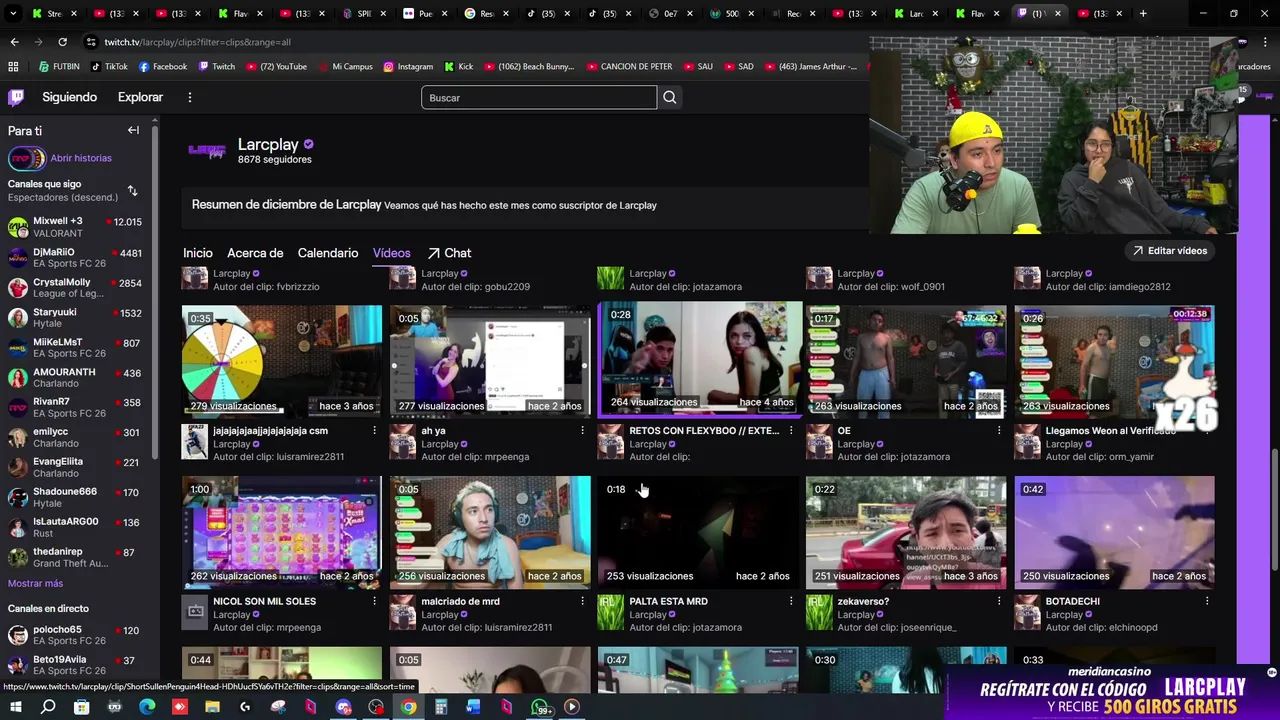The image size is (1280, 720).
Task: Reload the page in Chrome
Action: coord(62,42)
